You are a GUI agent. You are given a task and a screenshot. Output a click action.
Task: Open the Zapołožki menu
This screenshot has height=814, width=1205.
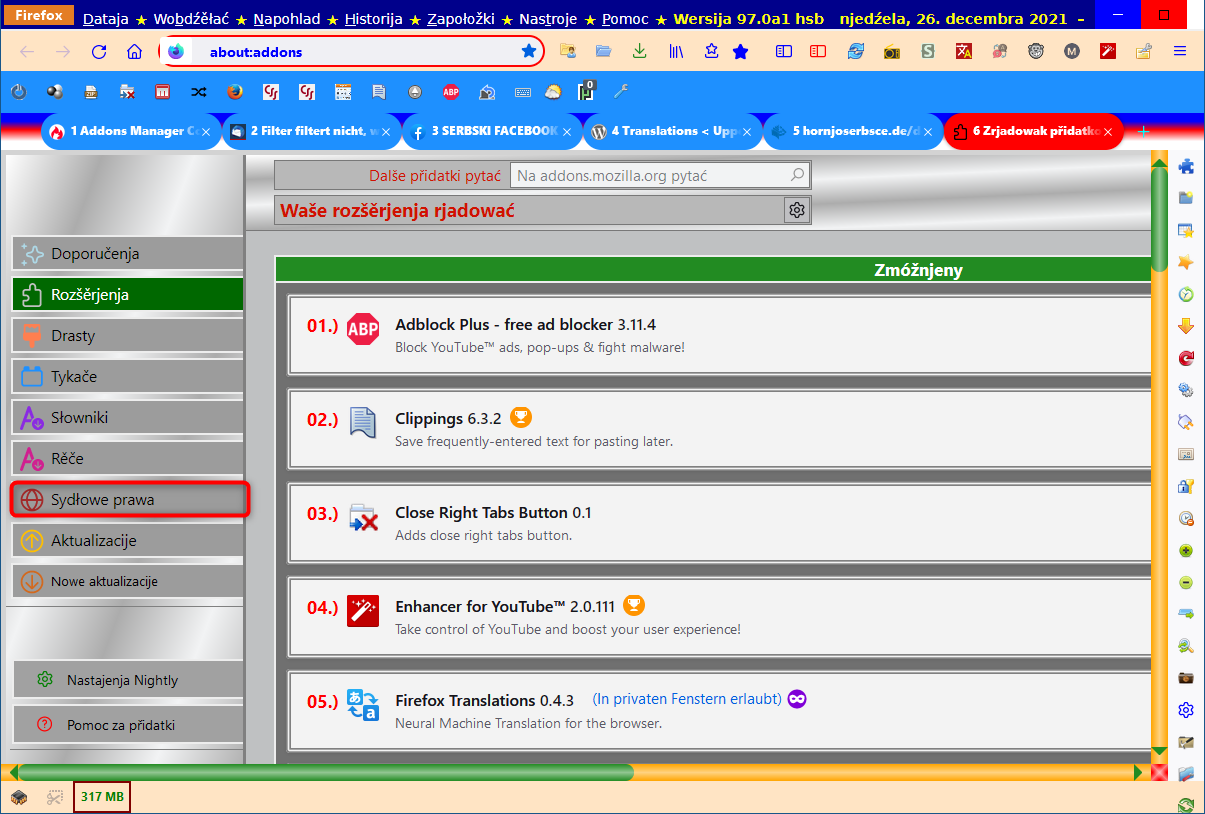coord(464,19)
